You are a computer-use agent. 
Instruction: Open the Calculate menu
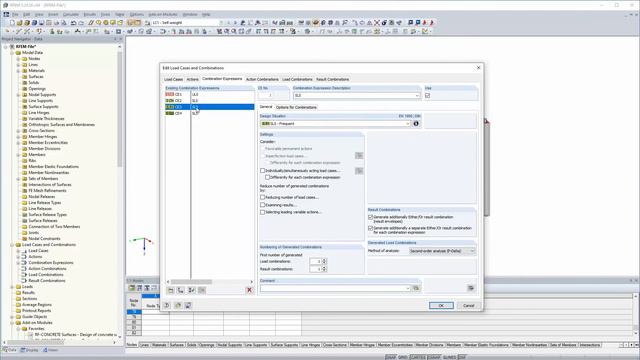(x=70, y=14)
